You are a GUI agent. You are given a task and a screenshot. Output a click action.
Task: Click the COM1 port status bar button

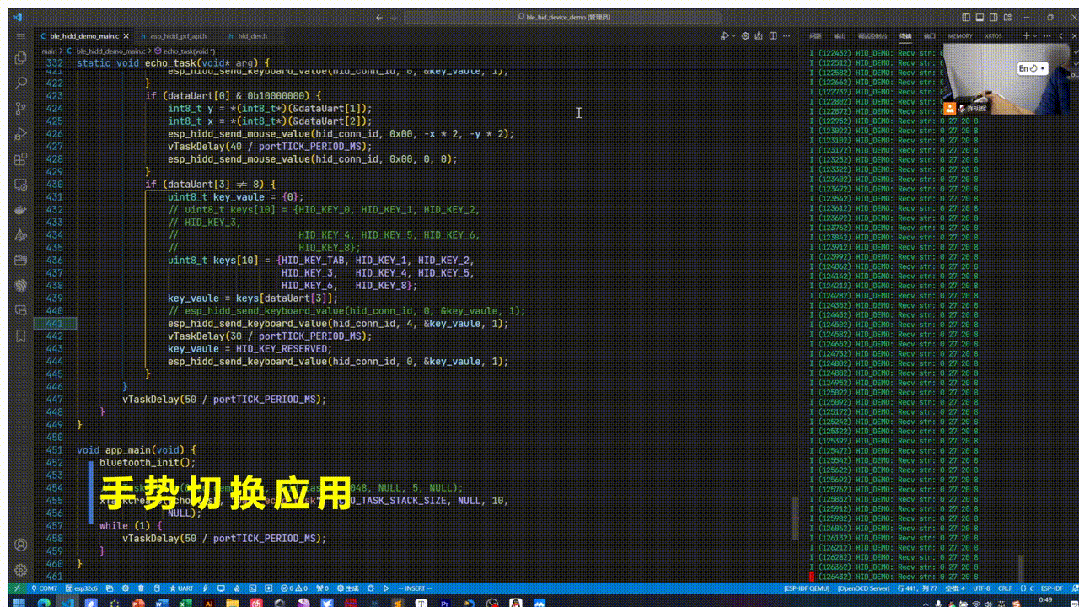(45, 589)
